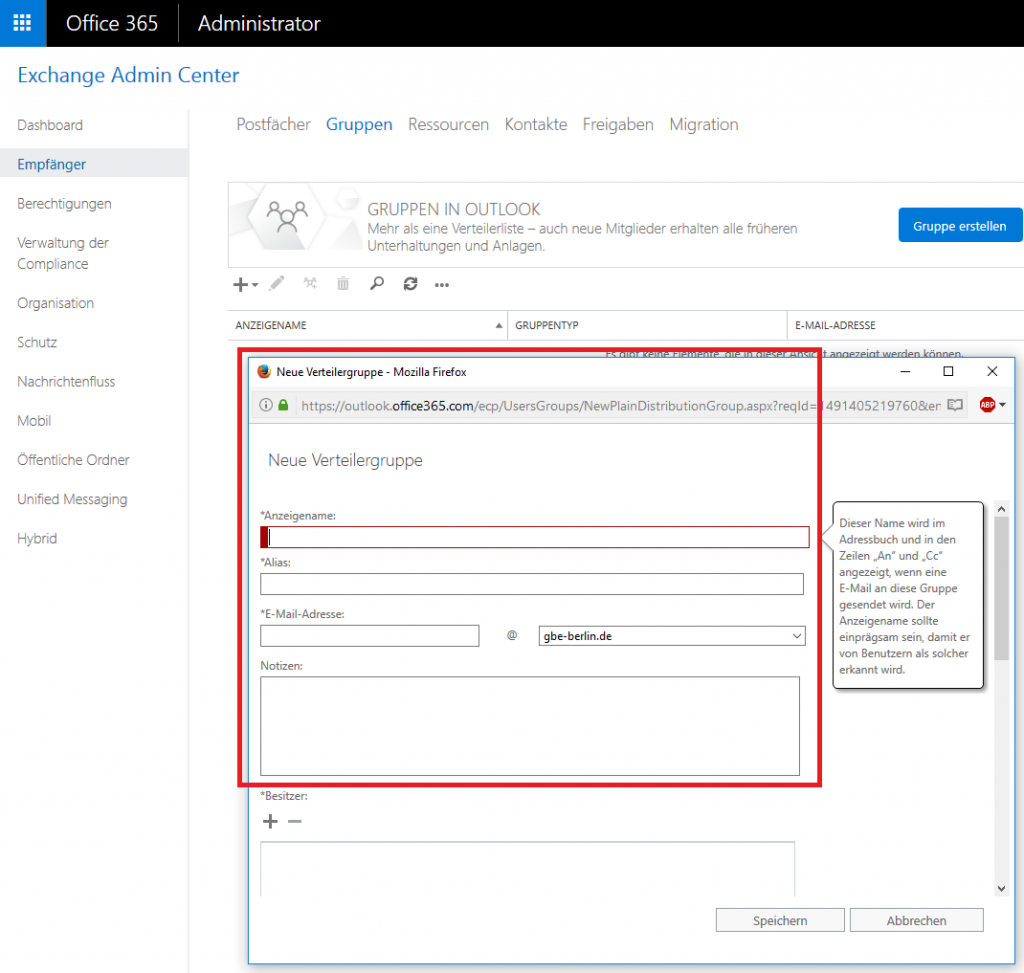The width and height of the screenshot is (1024, 973).
Task: Click the edit pencil icon in toolbar
Action: point(277,283)
